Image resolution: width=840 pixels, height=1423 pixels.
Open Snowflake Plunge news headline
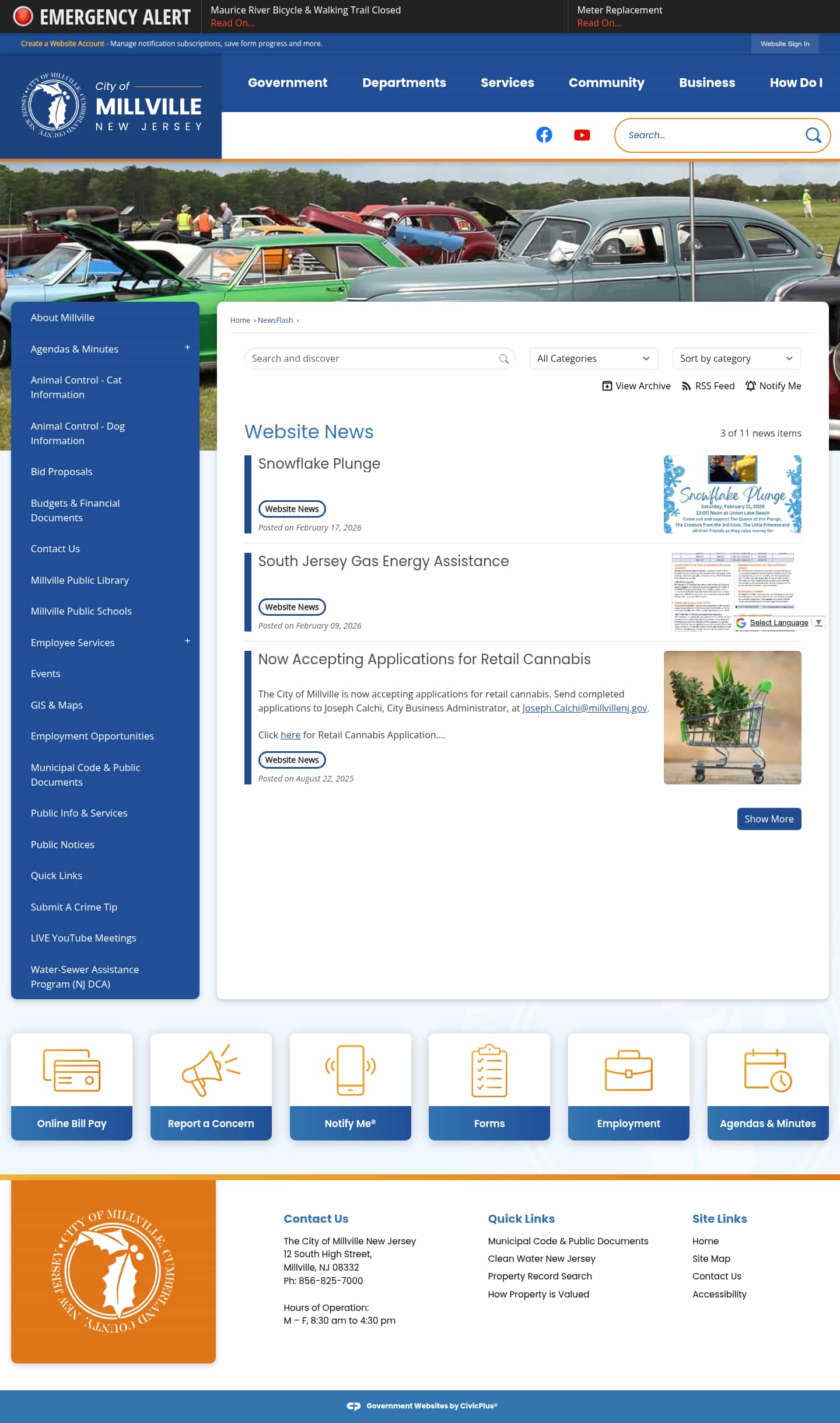(x=319, y=463)
